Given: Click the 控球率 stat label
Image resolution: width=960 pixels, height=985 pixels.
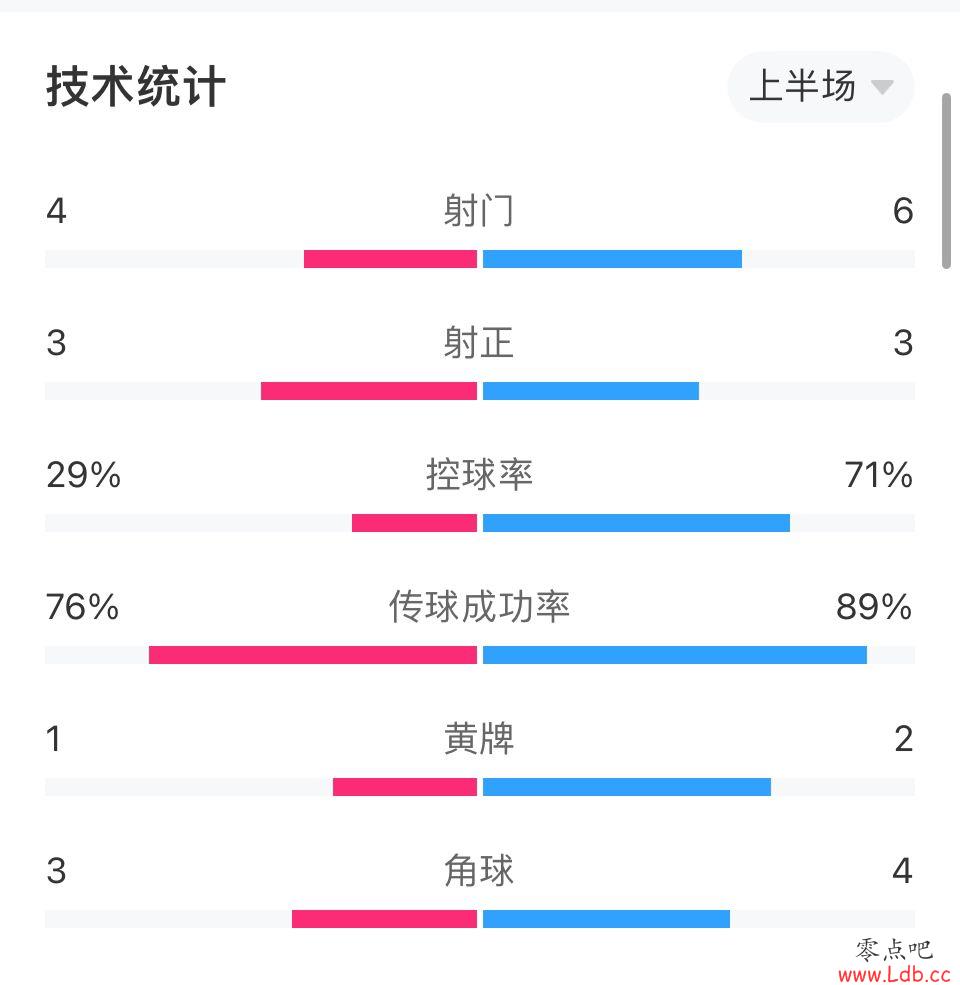Looking at the screenshot, I should (479, 474).
